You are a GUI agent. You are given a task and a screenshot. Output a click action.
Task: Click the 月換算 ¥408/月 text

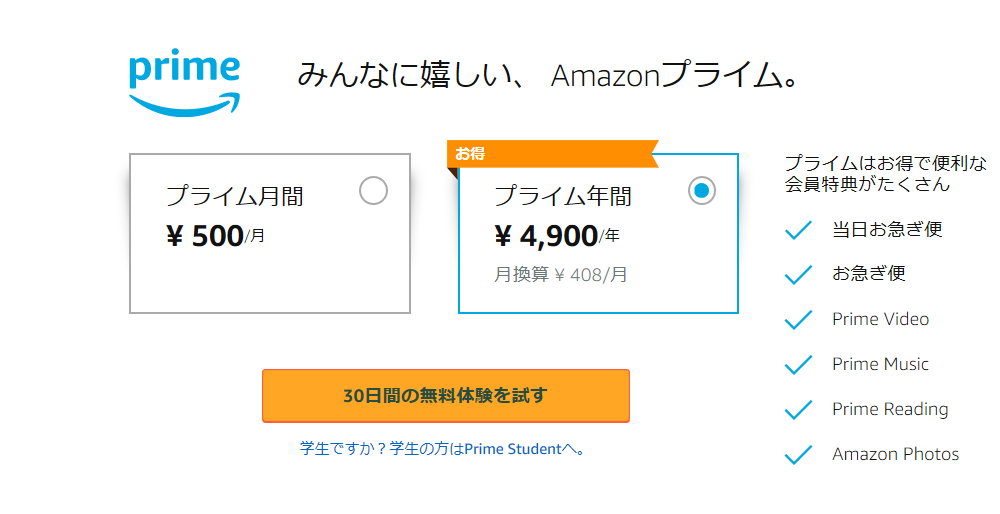tap(560, 274)
